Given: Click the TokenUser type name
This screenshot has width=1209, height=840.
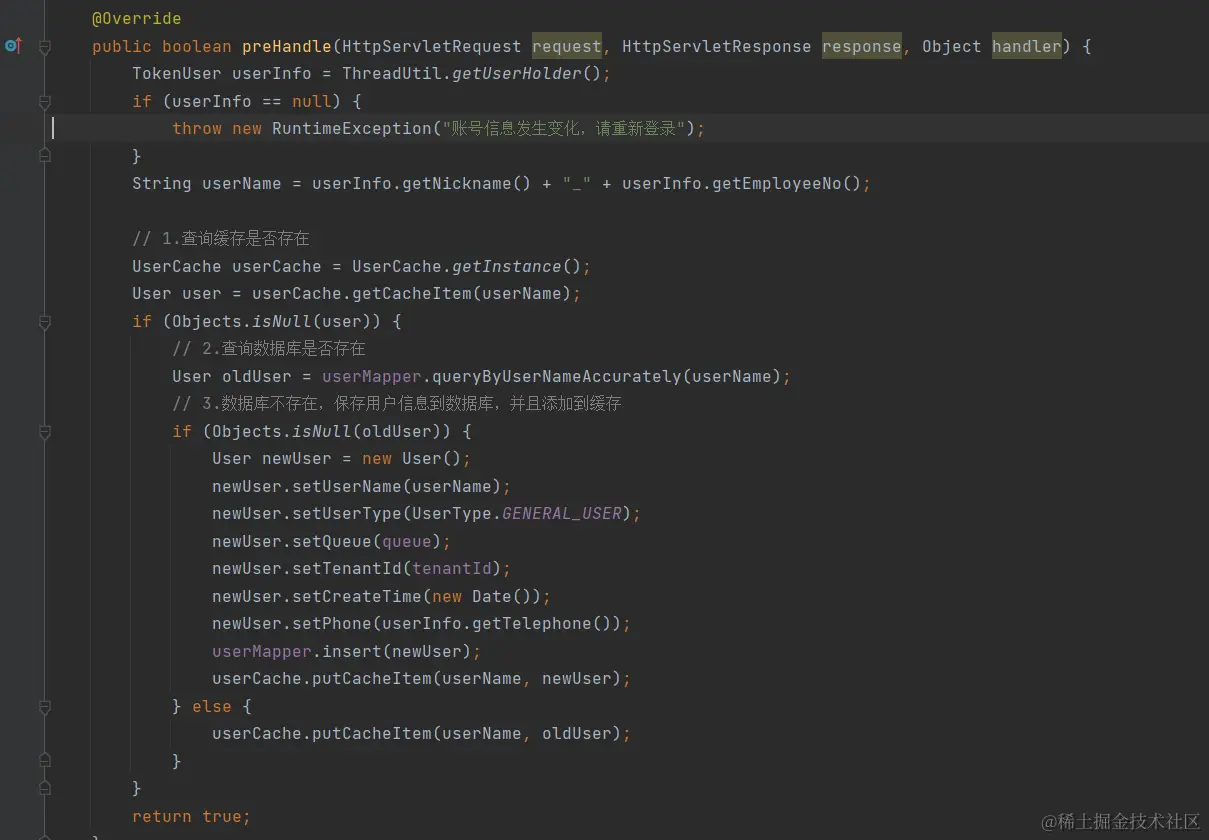Looking at the screenshot, I should point(177,74).
